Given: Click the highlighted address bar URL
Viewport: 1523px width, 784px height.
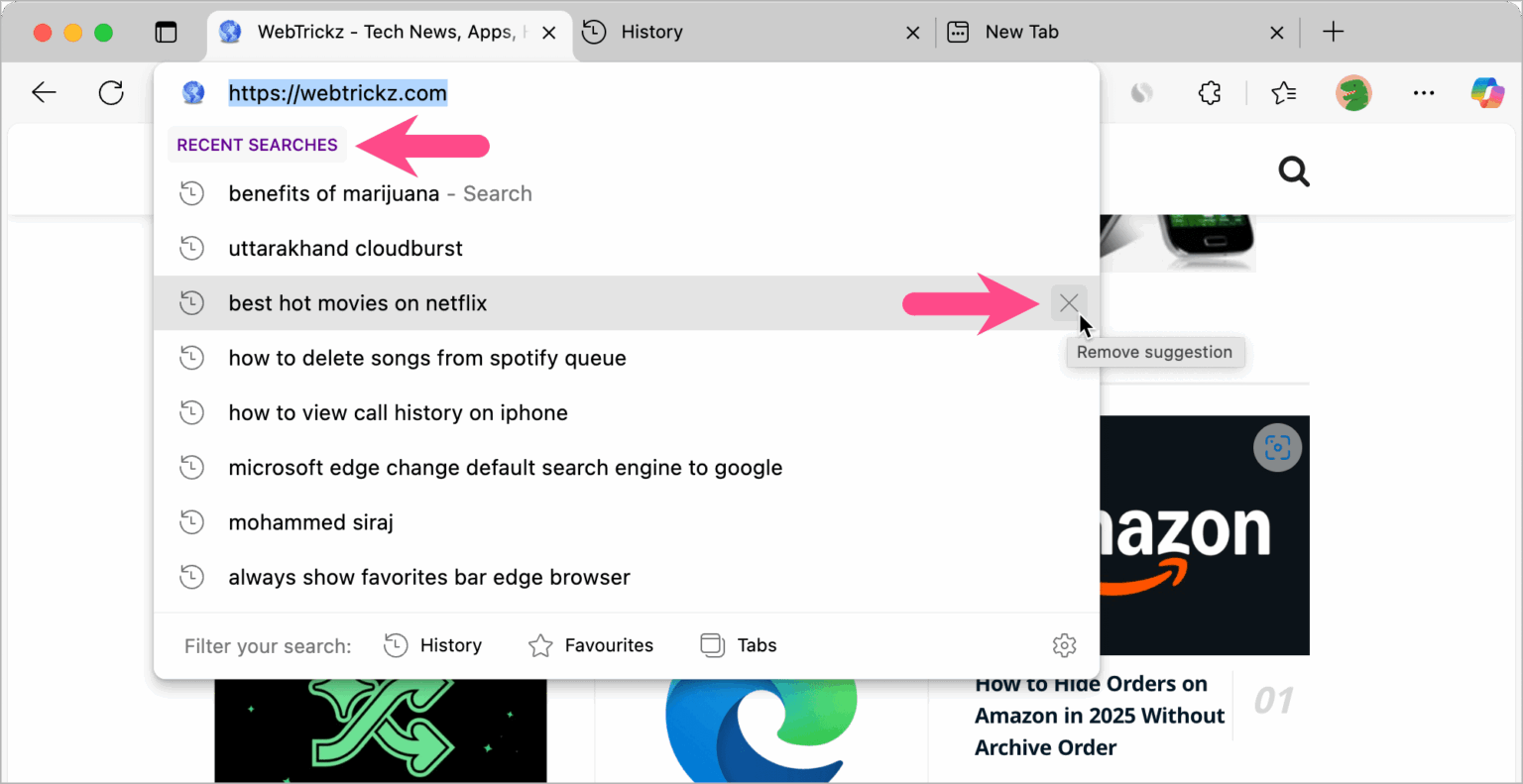Looking at the screenshot, I should 337,92.
